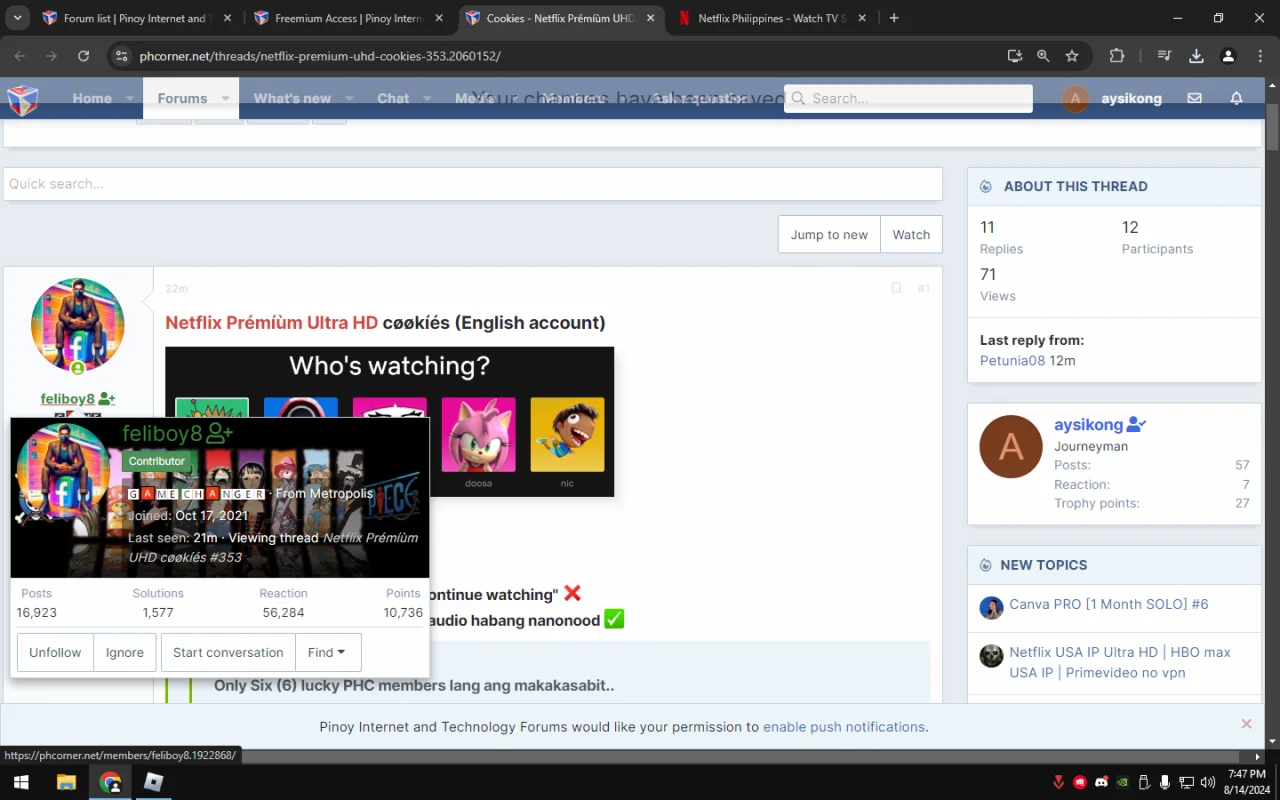Open the aysikong profile link in sidebar
The image size is (1280, 800).
click(1088, 425)
